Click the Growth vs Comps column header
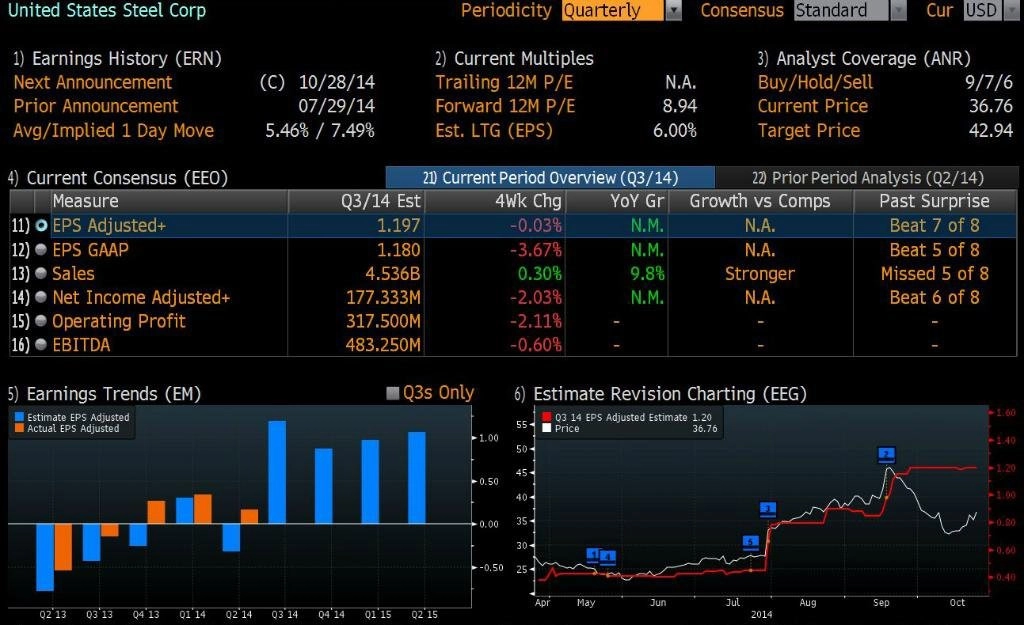Image resolution: width=1024 pixels, height=625 pixels. click(760, 201)
